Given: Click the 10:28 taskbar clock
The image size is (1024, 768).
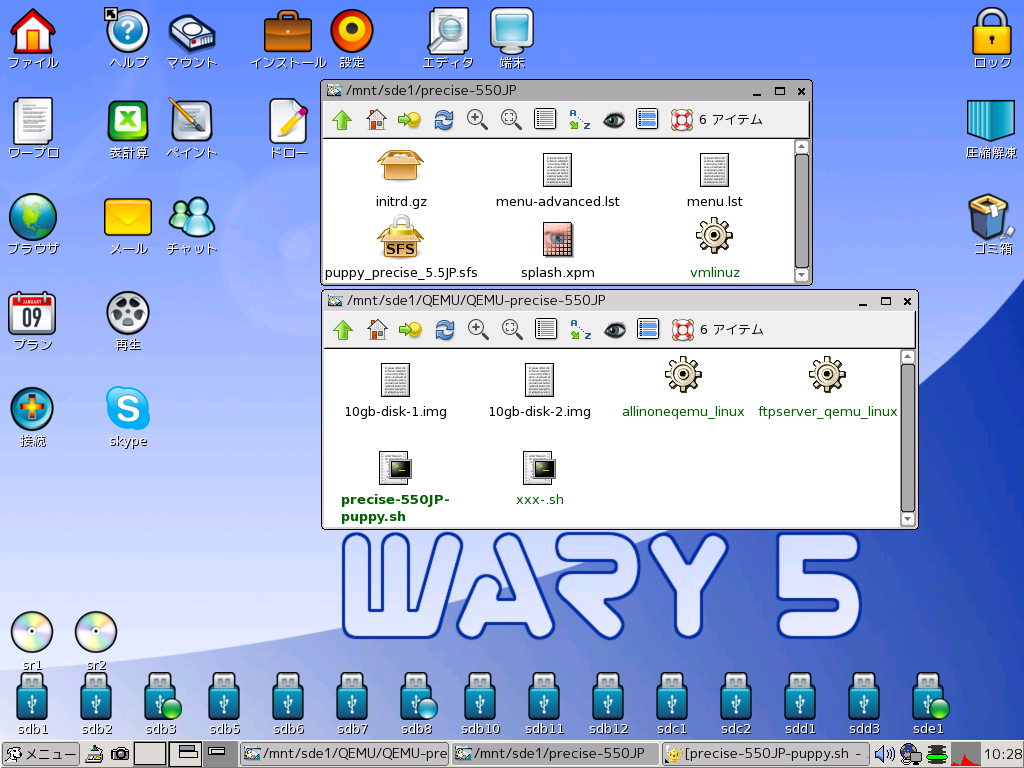Looking at the screenshot, I should pos(1002,754).
